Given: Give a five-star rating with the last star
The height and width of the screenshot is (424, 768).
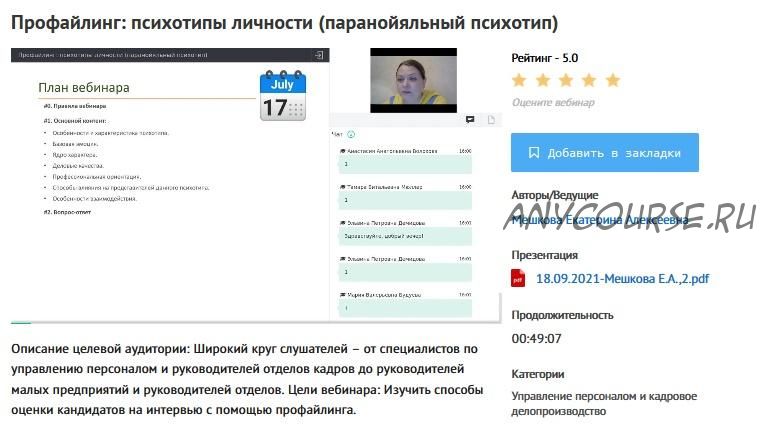Looking at the screenshot, I should (613, 80).
